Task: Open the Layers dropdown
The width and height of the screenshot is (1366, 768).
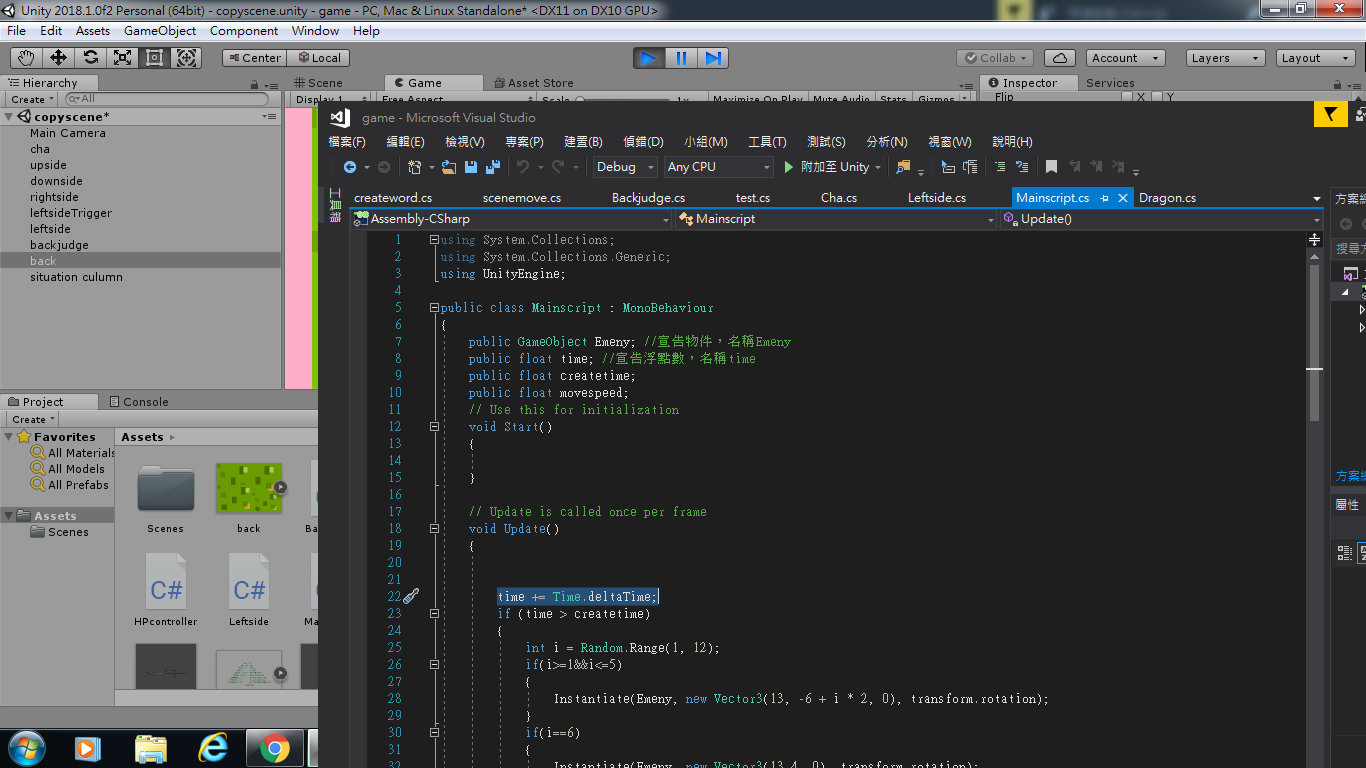Action: pyautogui.click(x=1224, y=57)
